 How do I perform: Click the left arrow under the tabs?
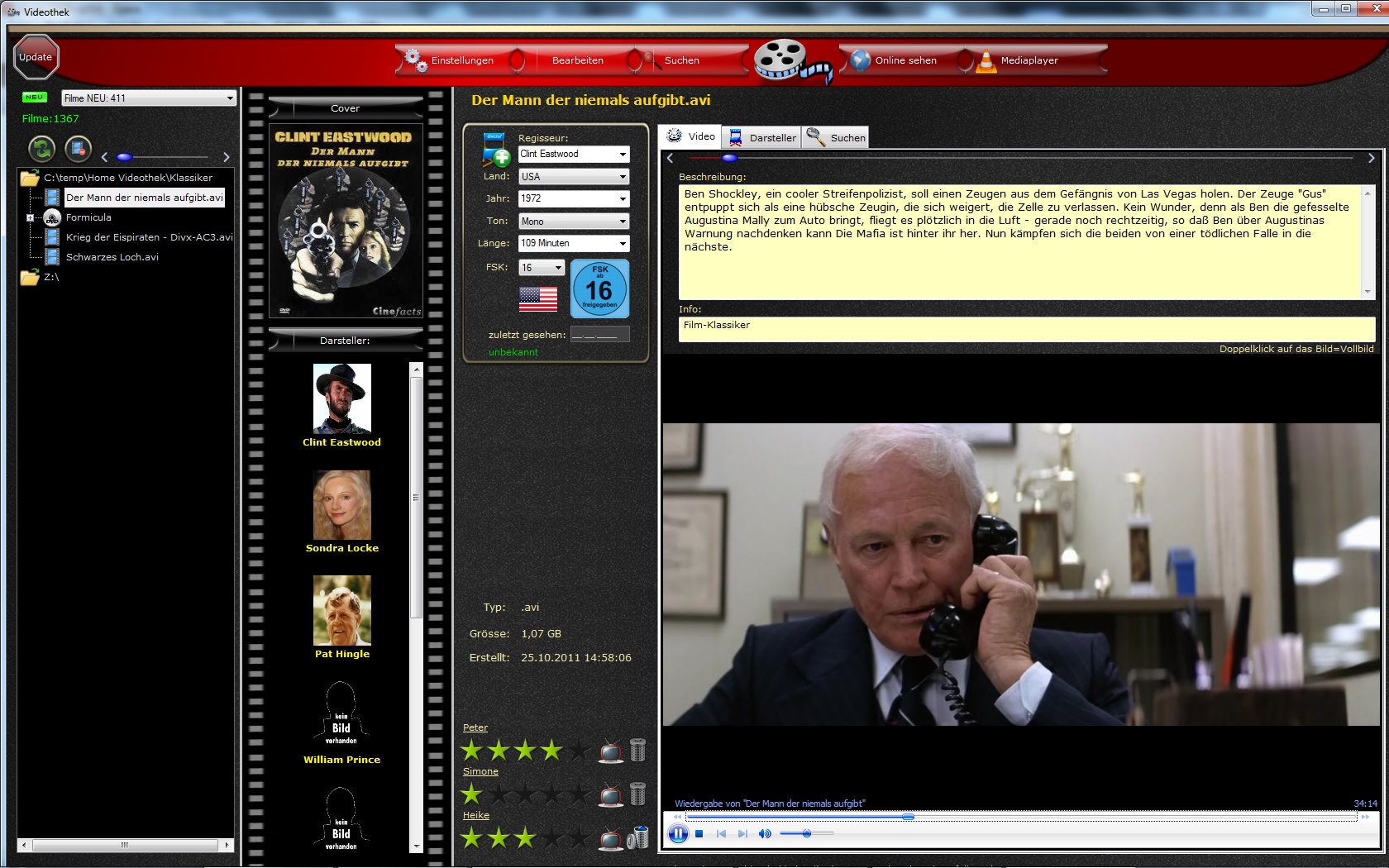671,158
